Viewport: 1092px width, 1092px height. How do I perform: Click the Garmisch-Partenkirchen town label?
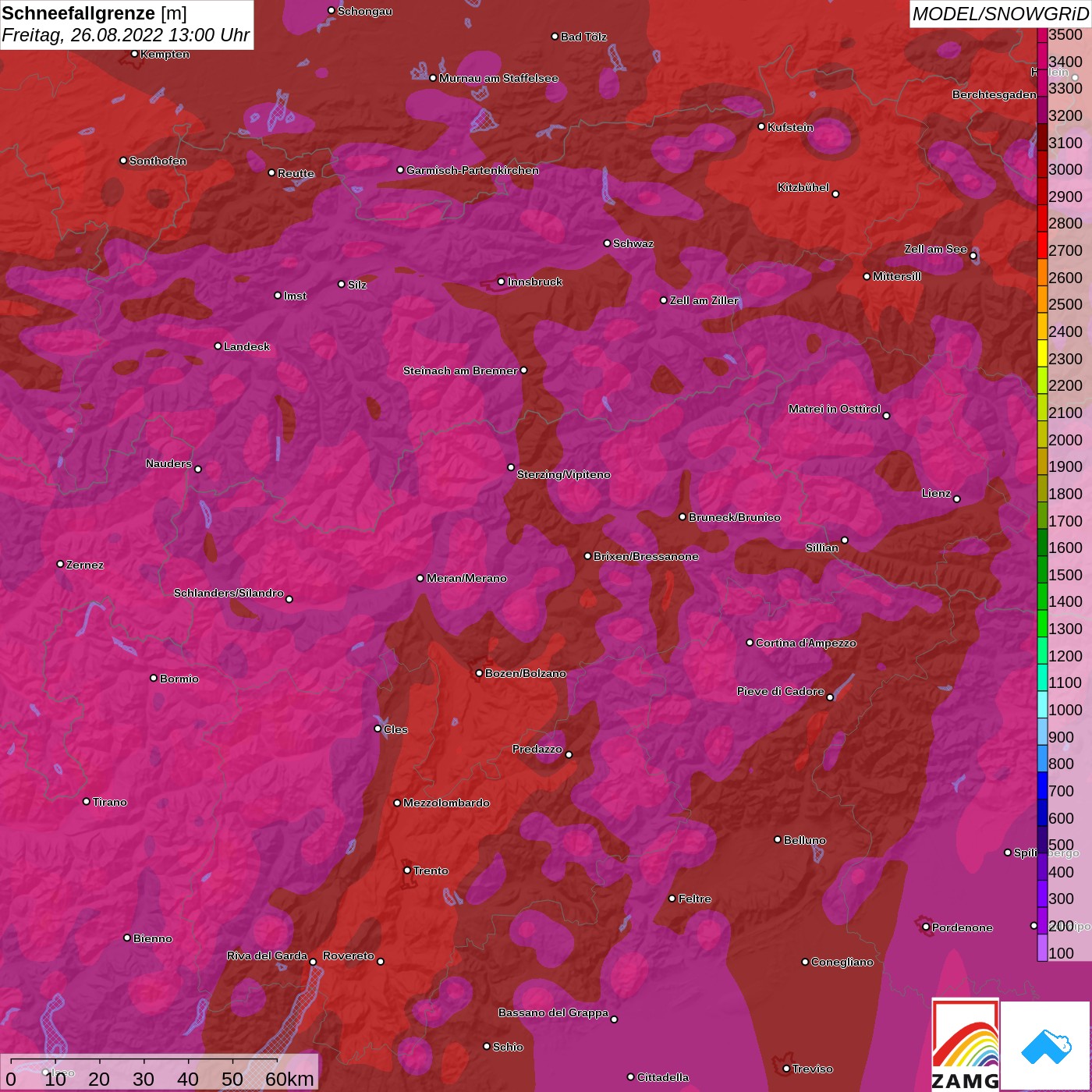coord(472,170)
